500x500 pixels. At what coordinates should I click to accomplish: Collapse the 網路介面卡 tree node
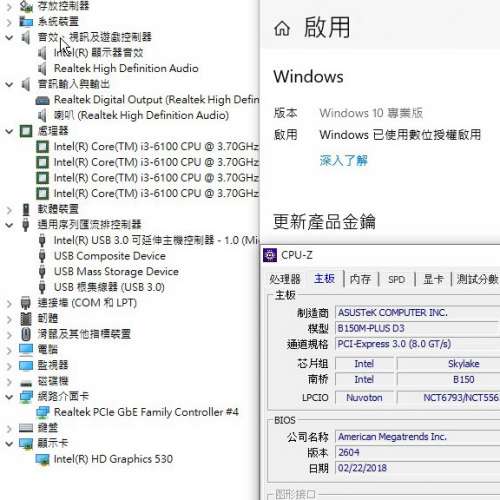click(9, 397)
